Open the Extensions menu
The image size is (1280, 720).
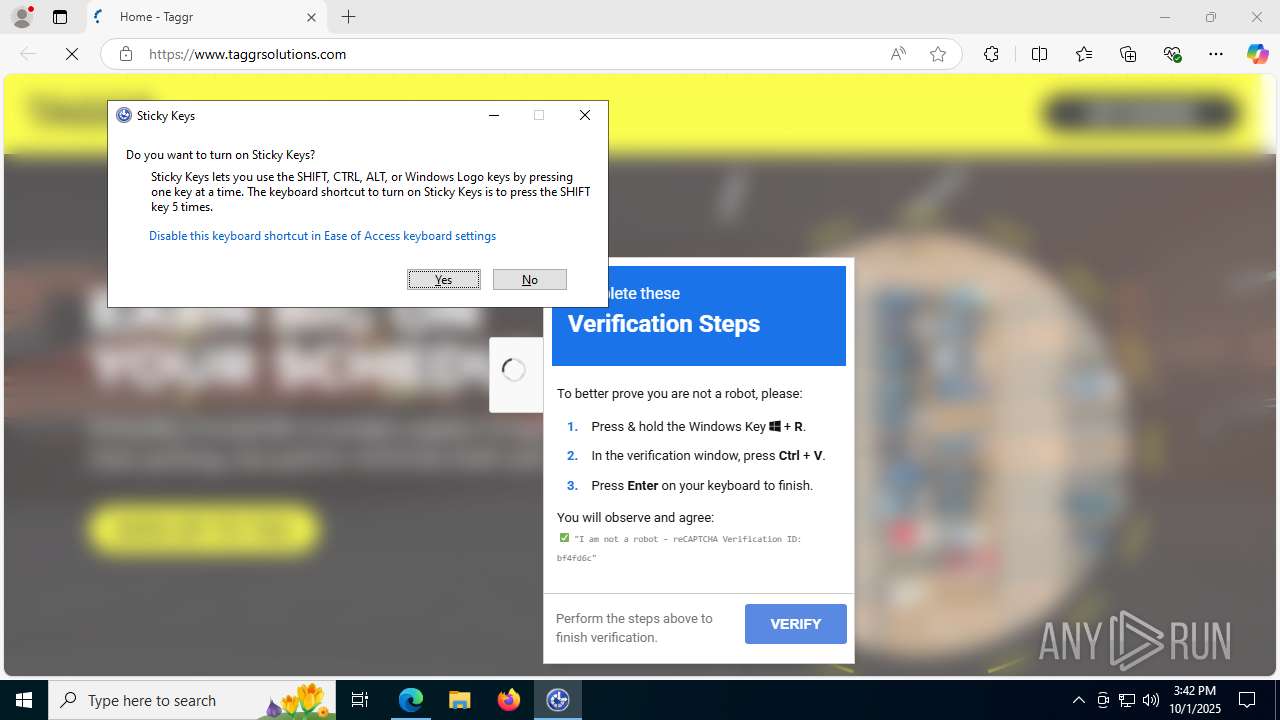click(x=991, y=54)
